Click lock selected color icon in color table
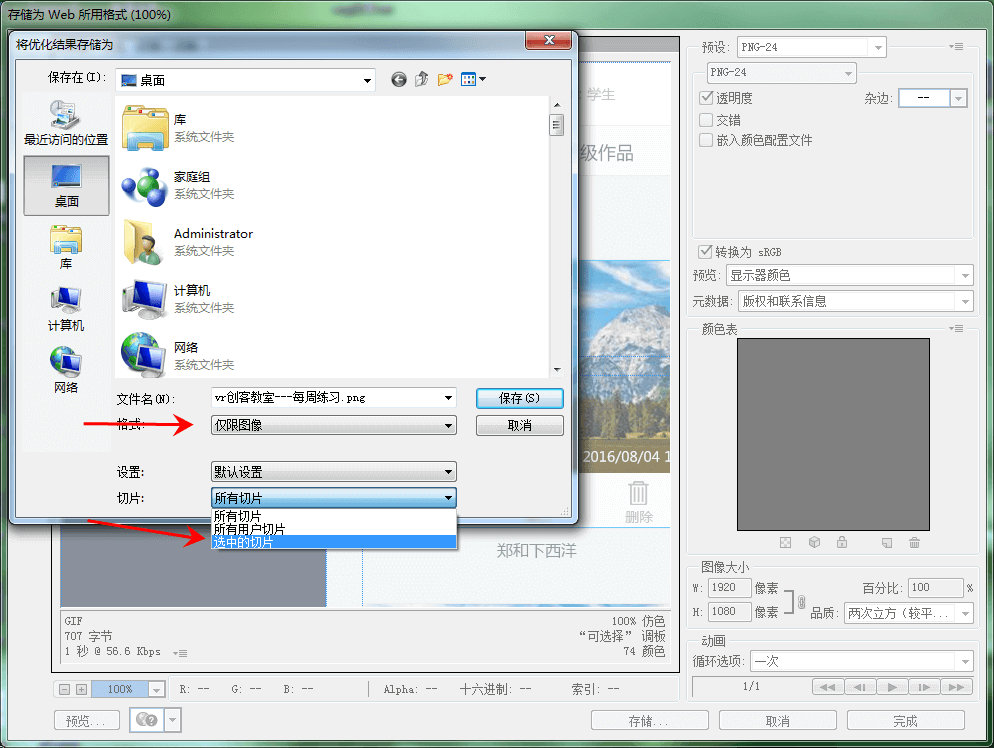 point(842,543)
